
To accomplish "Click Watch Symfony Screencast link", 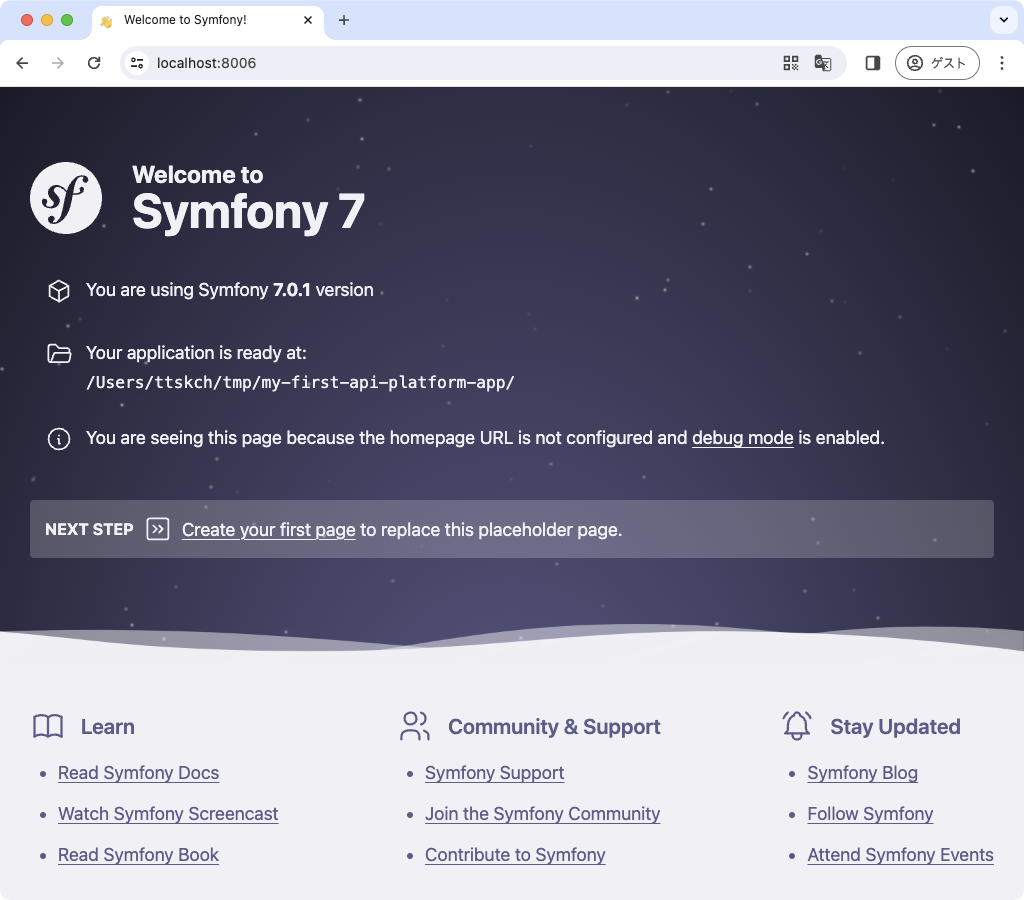I will 168,814.
